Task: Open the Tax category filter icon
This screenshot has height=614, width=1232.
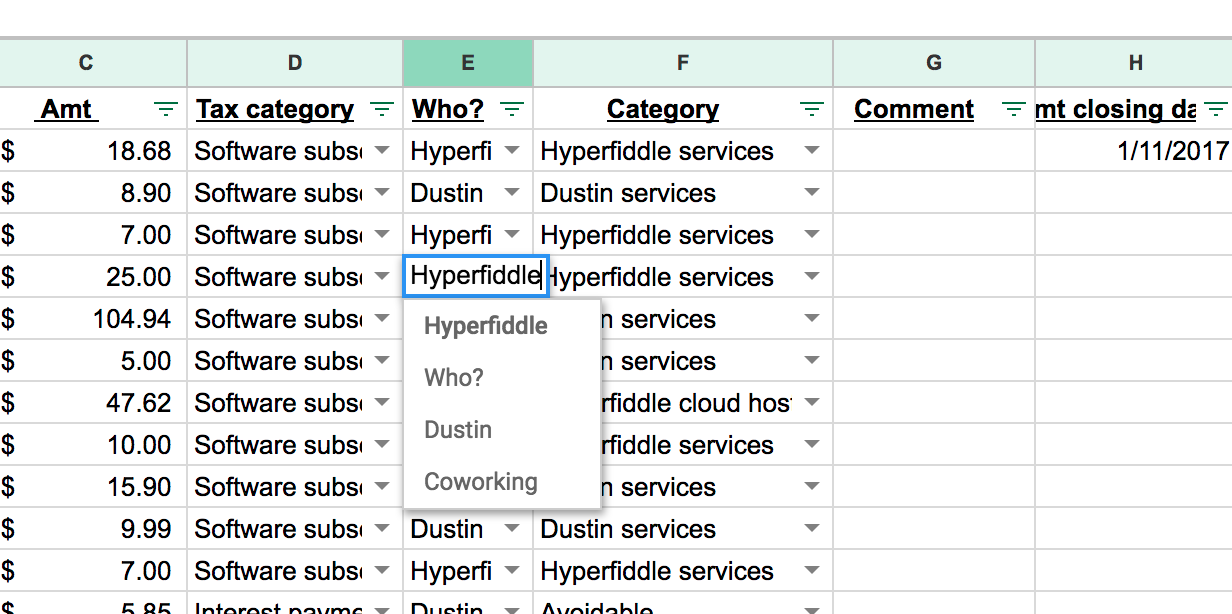Action: click(382, 109)
